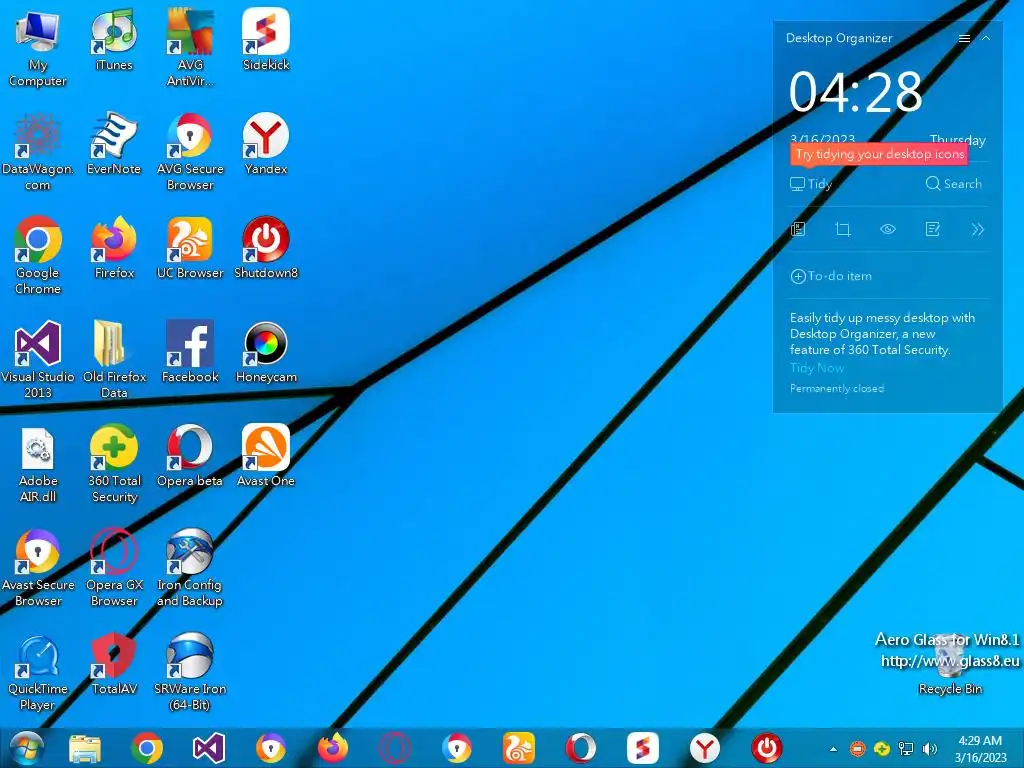Image resolution: width=1024 pixels, height=768 pixels.
Task: Click Shutdown8 taskbar icon
Action: coord(767,748)
